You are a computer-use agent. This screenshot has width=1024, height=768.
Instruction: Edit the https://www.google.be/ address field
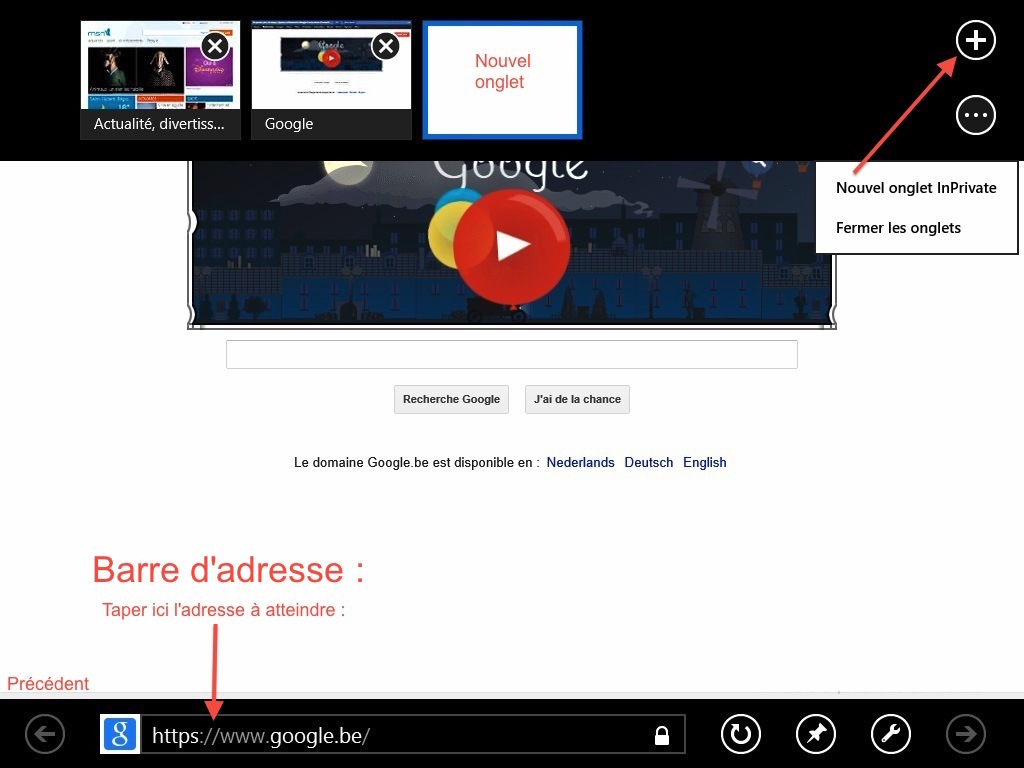413,734
